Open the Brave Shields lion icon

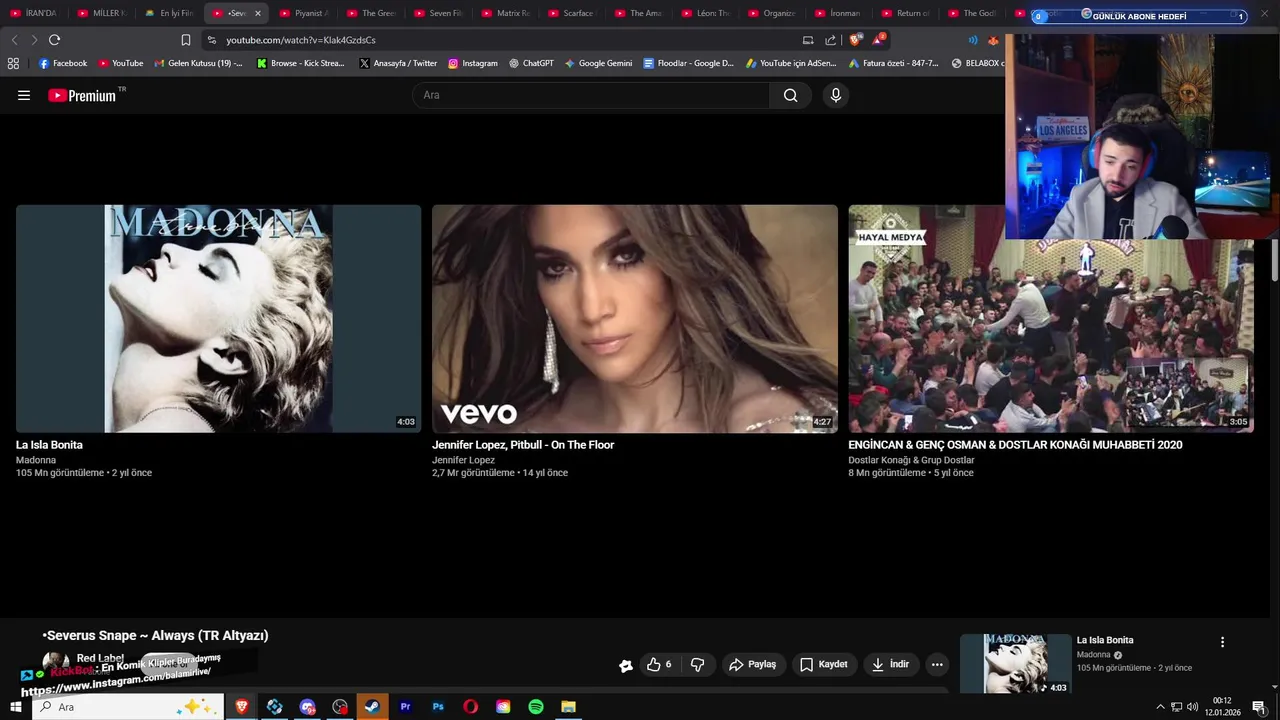[x=855, y=40]
